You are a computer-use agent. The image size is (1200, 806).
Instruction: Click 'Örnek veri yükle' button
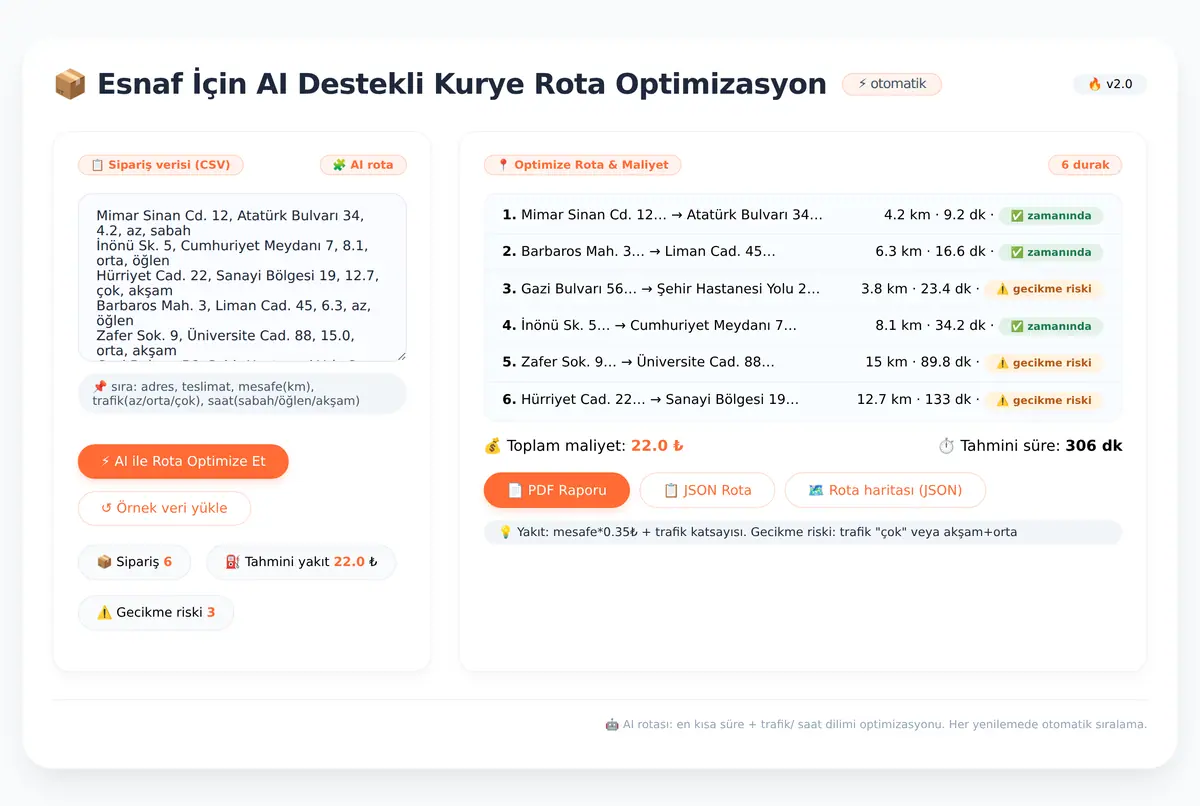(x=164, y=508)
